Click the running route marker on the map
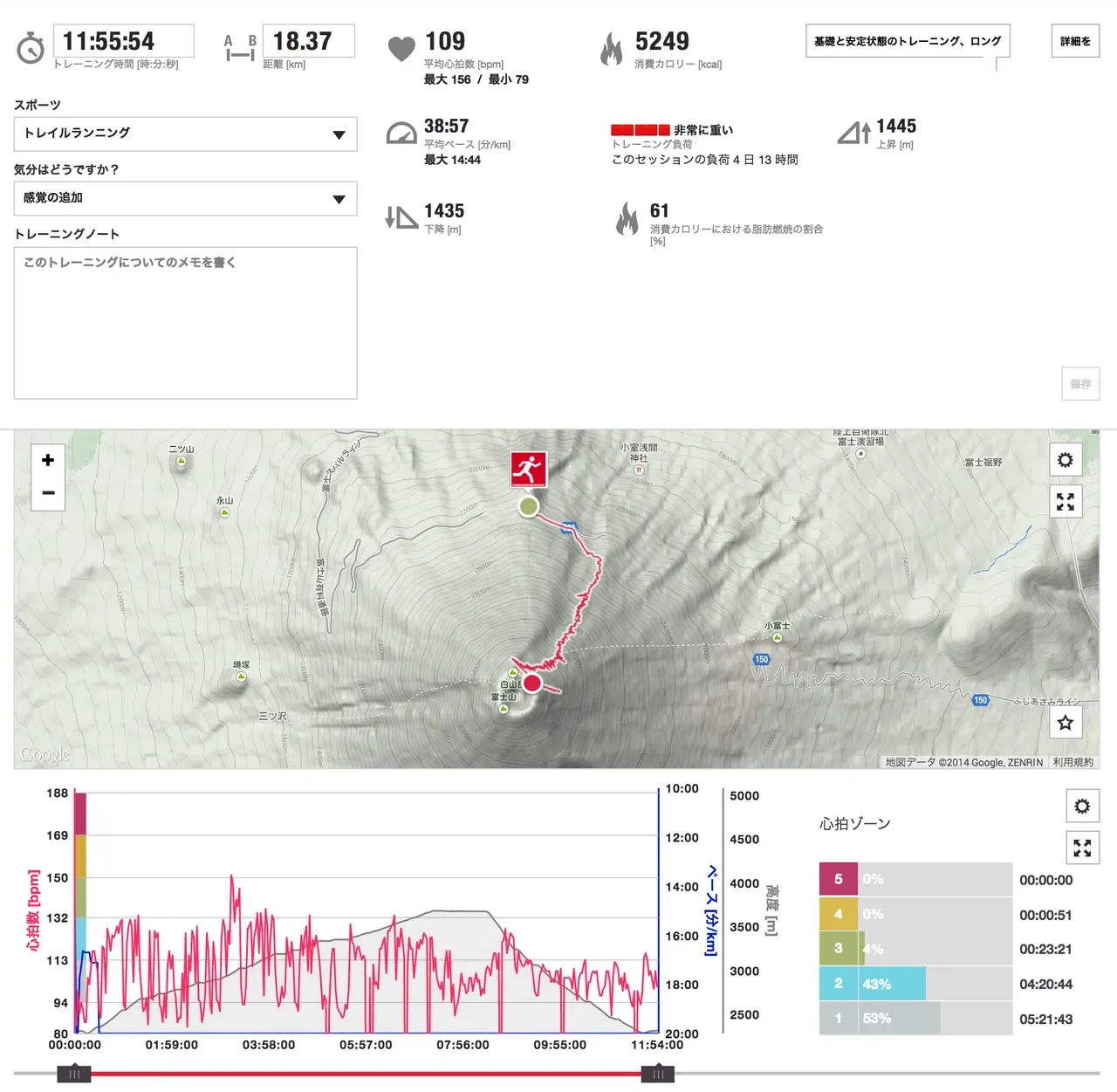The height and width of the screenshot is (1092, 1117). click(x=528, y=469)
